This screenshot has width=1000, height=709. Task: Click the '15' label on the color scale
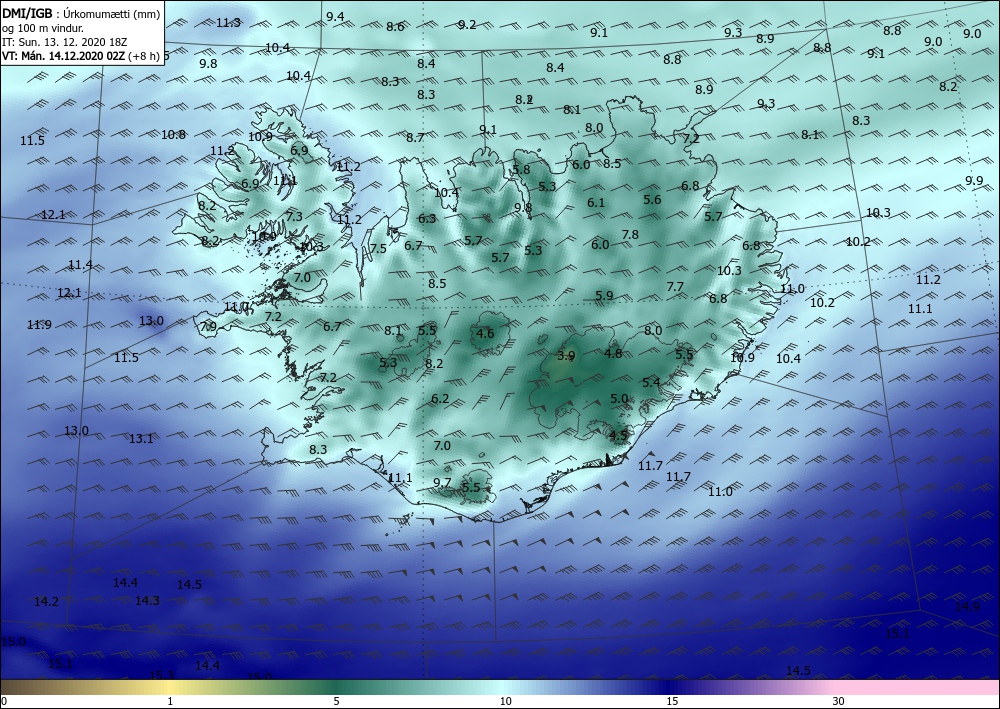coord(672,702)
